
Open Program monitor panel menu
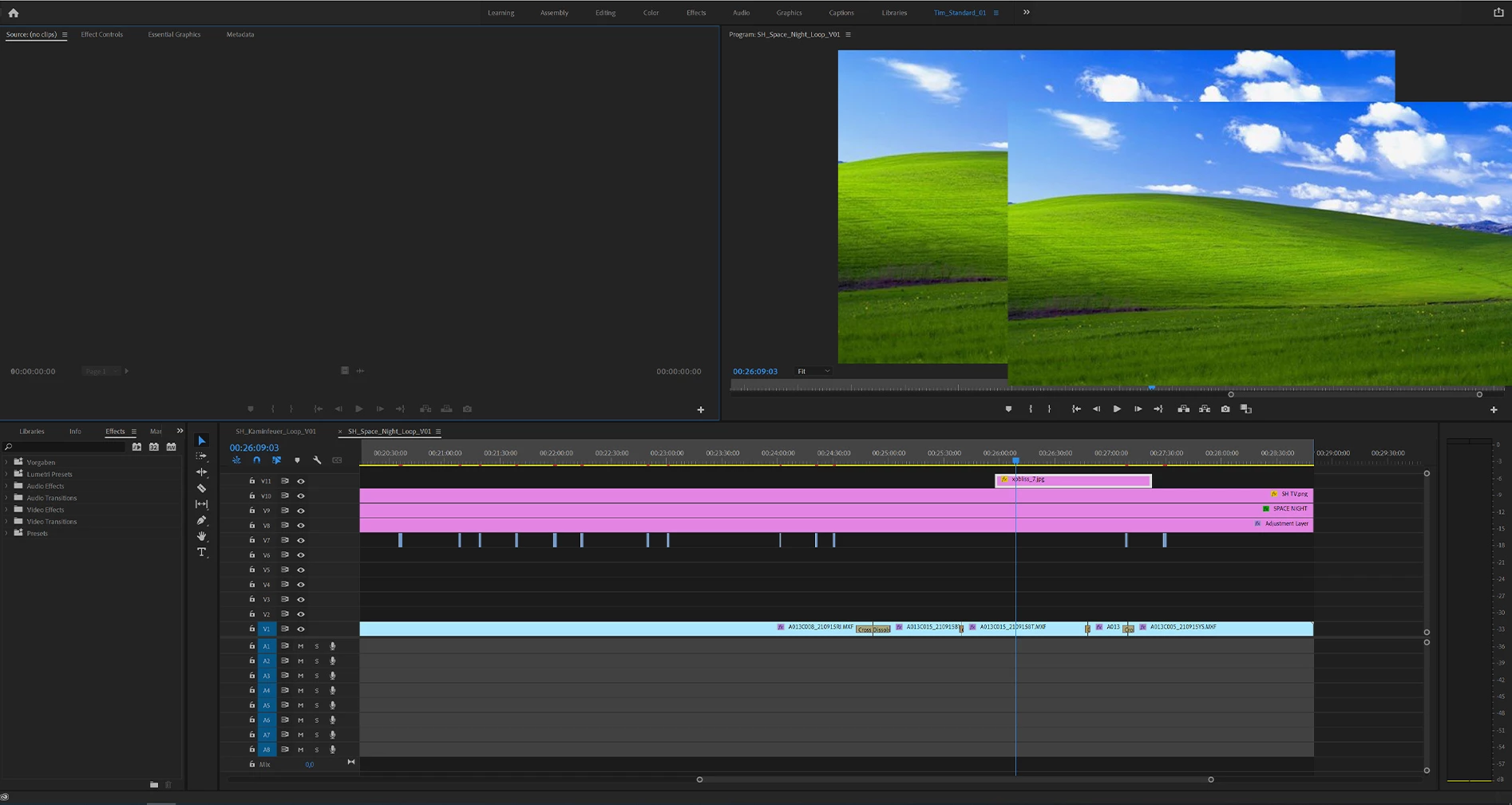click(x=848, y=35)
